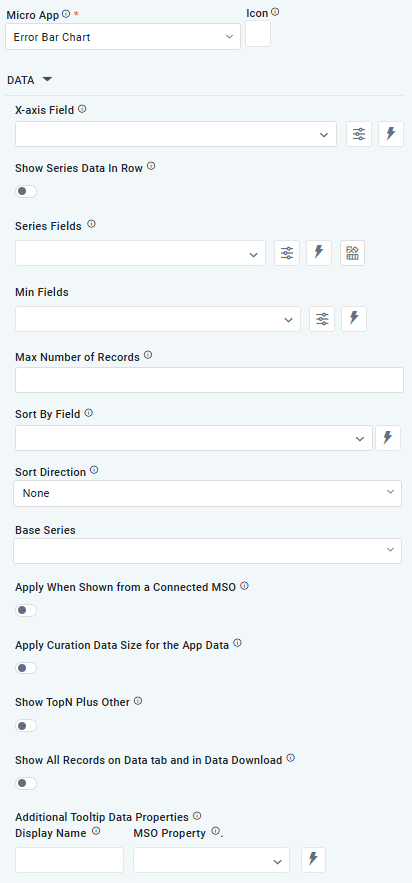This screenshot has height=883, width=412.
Task: Click the Series Fields lightning bolt icon
Action: [319, 253]
